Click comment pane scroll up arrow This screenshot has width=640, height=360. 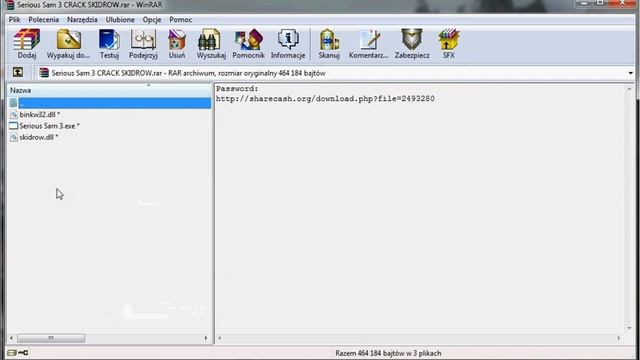tap(629, 89)
